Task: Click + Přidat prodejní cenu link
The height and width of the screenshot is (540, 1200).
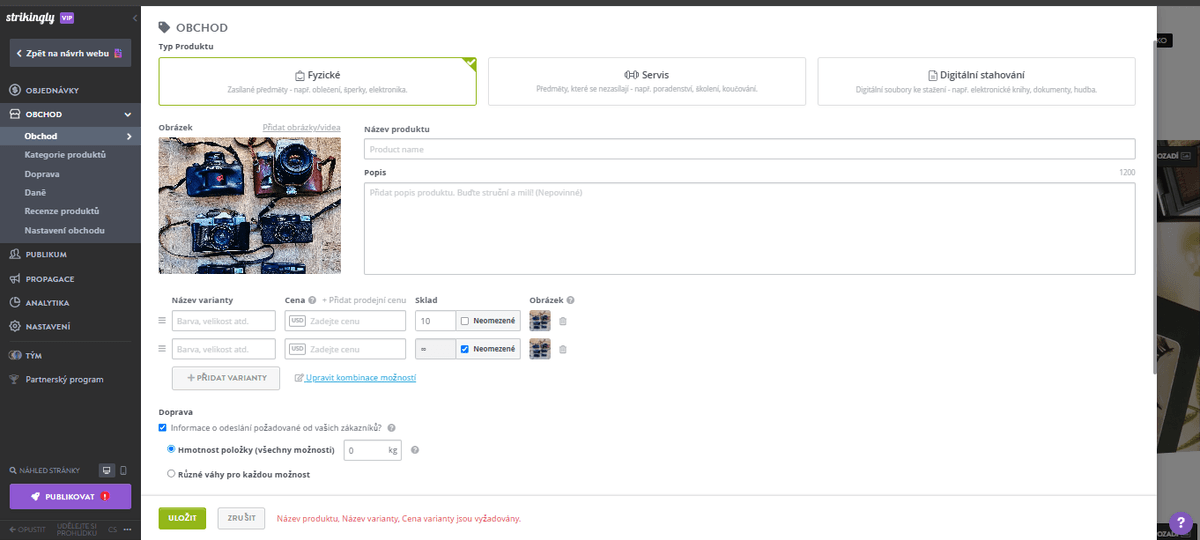Action: 364,300
